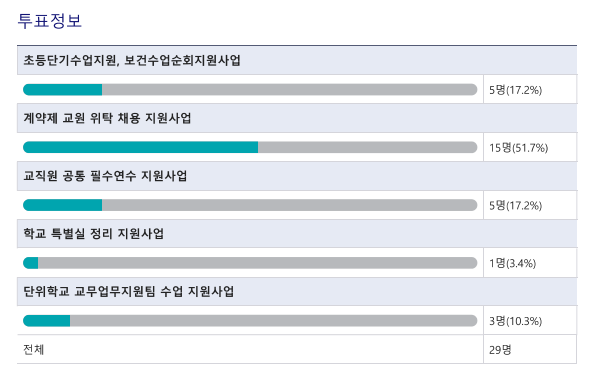Click the 전체 total label
Viewport: 591px width, 379px height.
point(34,350)
